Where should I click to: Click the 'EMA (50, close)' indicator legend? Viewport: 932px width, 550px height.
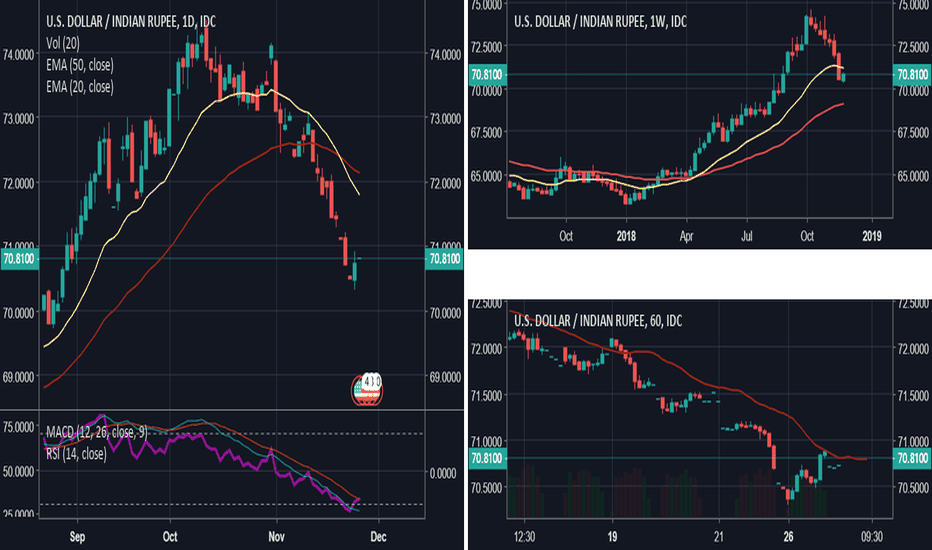point(80,65)
